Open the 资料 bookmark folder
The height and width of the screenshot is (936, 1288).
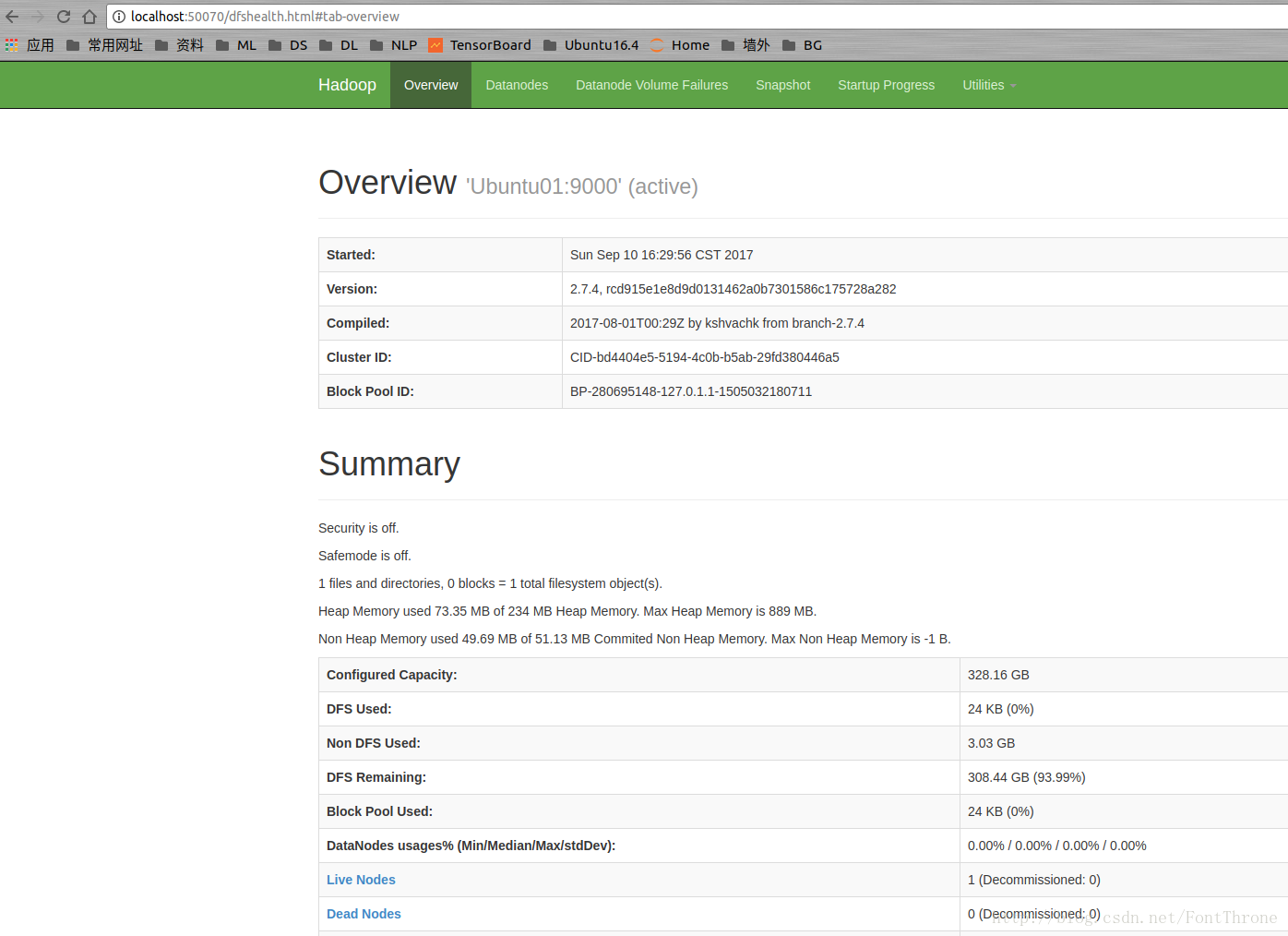click(x=179, y=45)
